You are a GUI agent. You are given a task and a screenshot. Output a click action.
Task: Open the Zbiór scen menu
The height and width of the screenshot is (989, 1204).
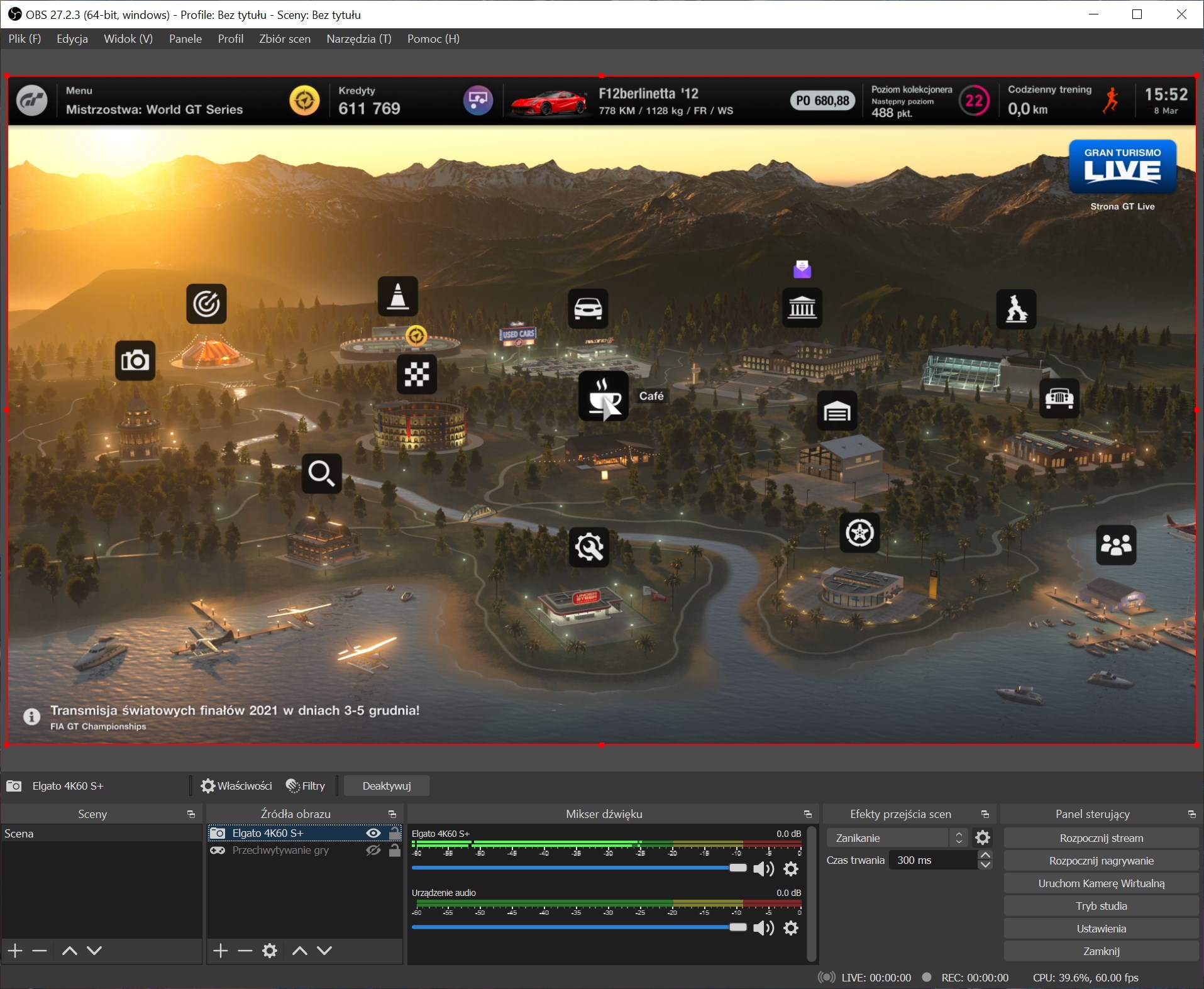[284, 39]
